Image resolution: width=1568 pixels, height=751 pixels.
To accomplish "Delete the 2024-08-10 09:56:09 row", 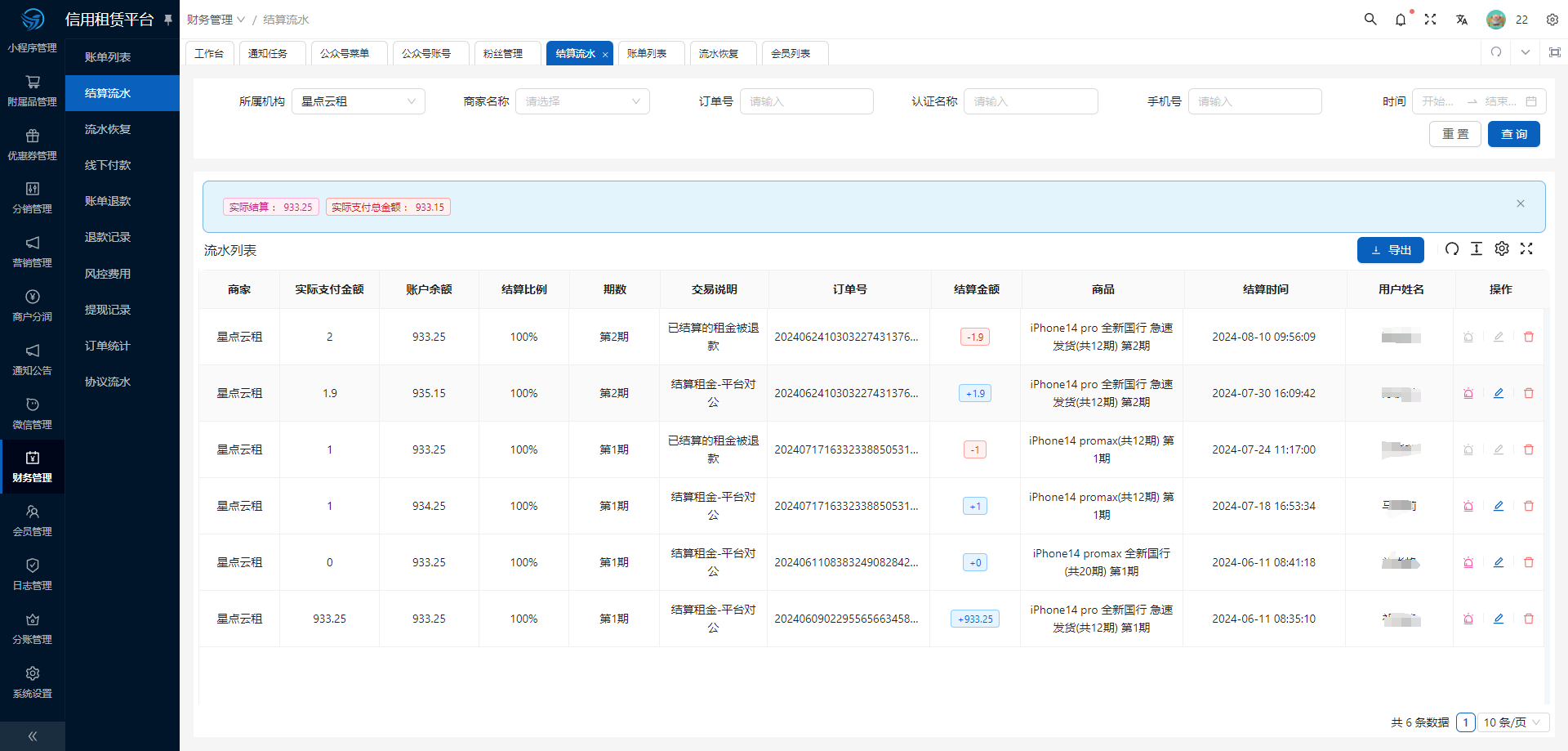I will tap(1529, 337).
